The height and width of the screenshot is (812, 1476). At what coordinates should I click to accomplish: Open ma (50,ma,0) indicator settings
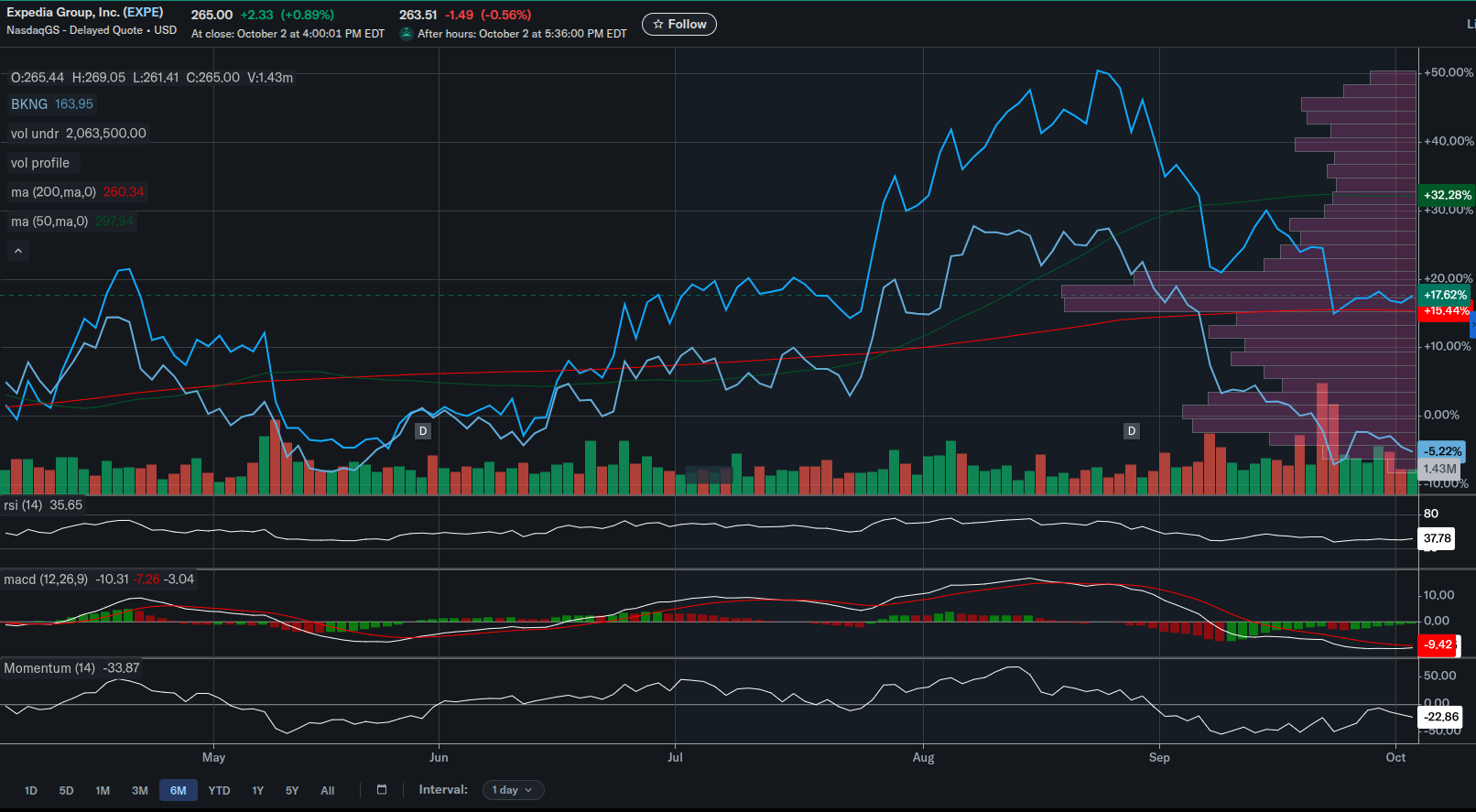tap(72, 222)
